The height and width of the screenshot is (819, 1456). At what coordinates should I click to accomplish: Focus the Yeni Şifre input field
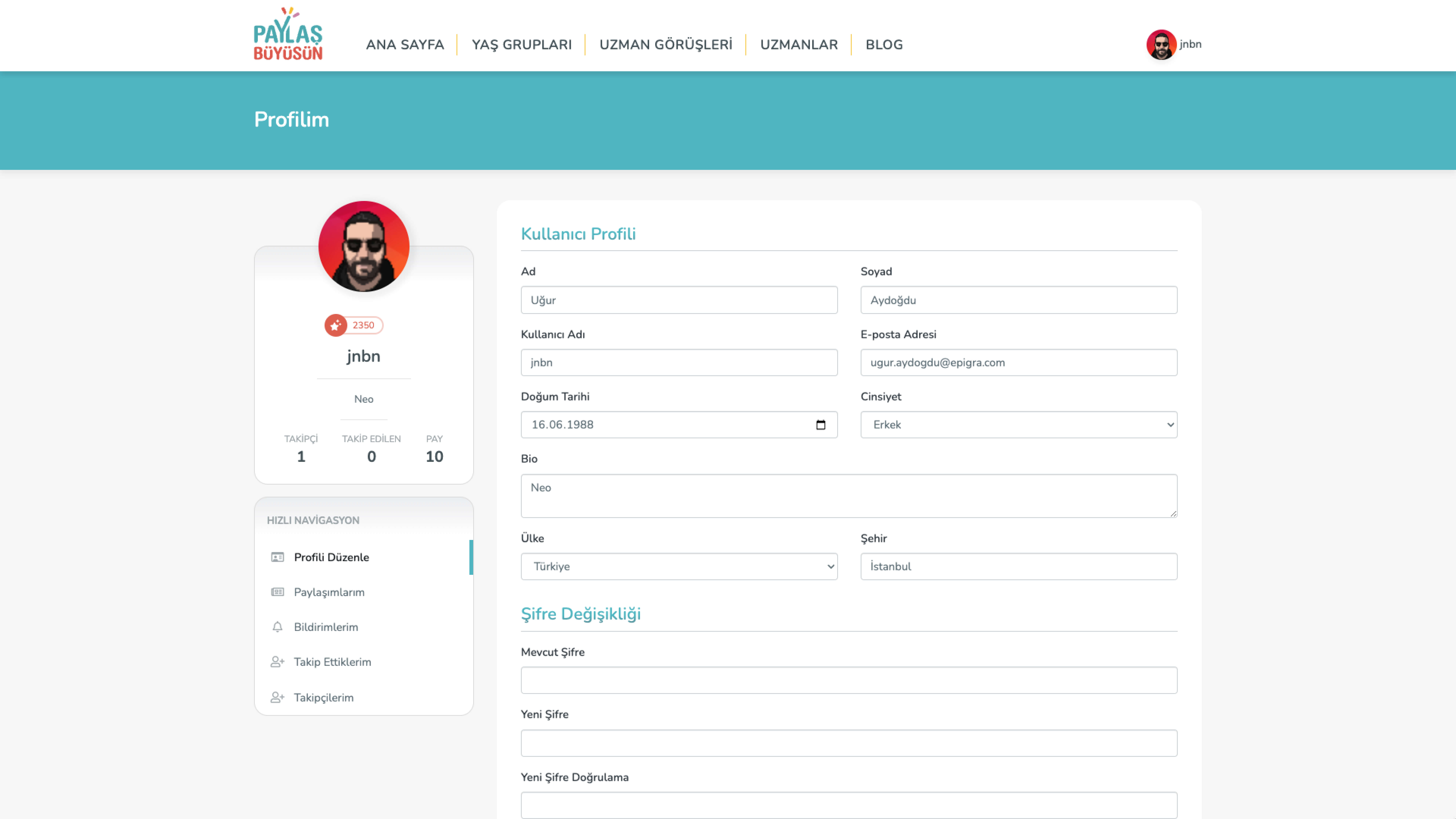pos(849,743)
